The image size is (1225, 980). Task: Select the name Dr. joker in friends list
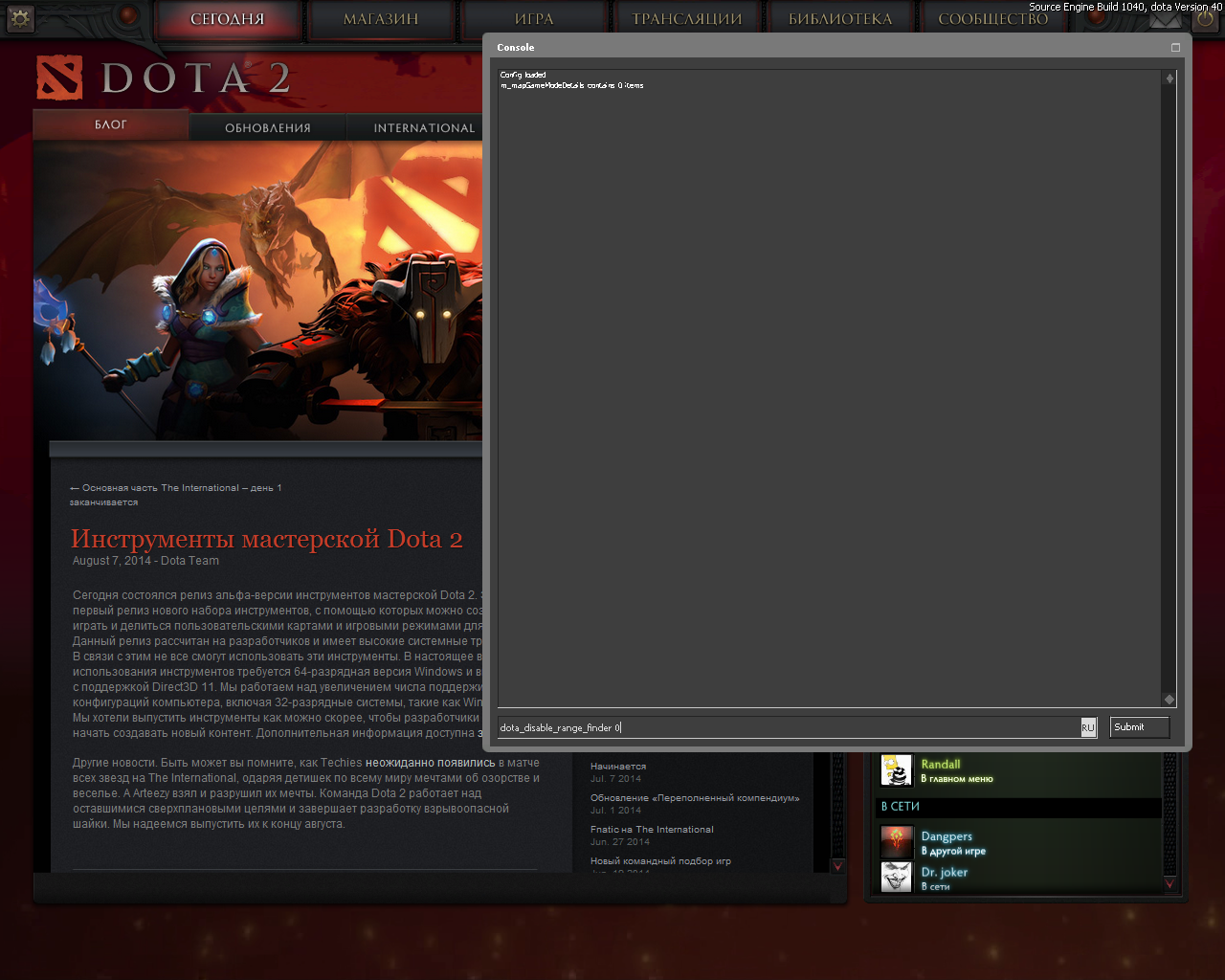coord(945,872)
